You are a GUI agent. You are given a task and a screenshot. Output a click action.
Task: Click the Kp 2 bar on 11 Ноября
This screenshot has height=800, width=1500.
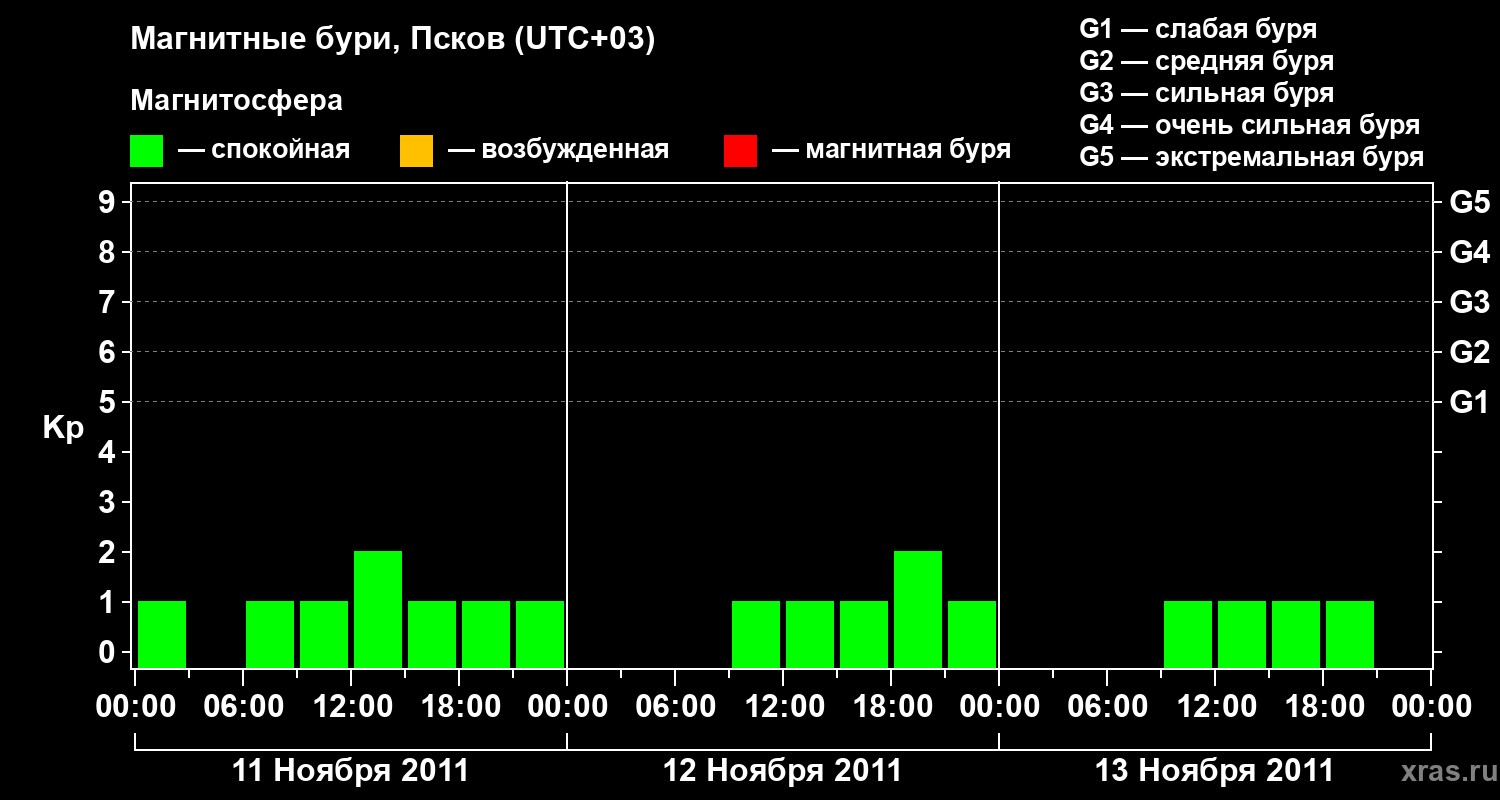[378, 609]
